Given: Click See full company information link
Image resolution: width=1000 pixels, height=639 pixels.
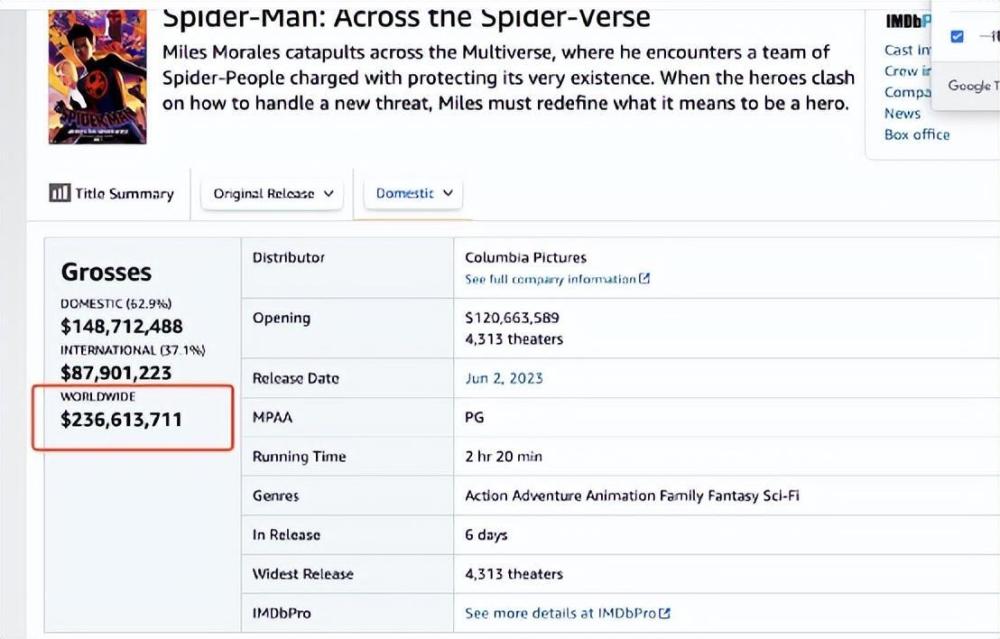Looking at the screenshot, I should pos(550,279).
